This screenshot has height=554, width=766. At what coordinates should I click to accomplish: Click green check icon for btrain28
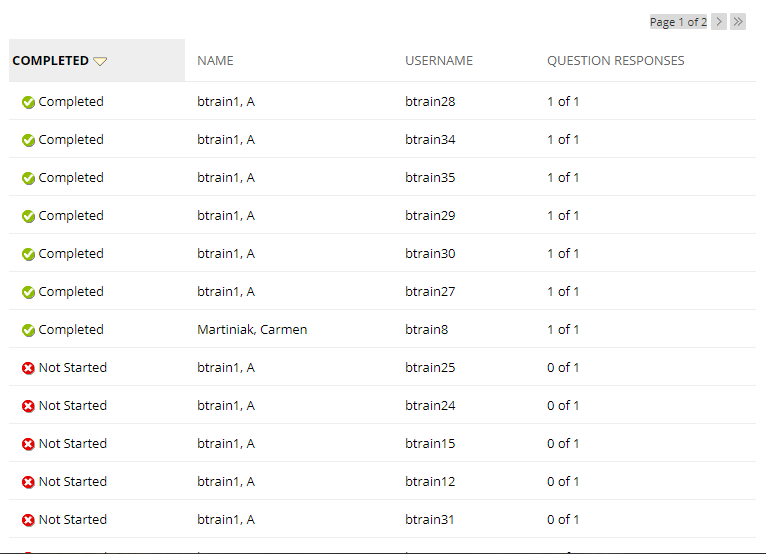point(28,102)
